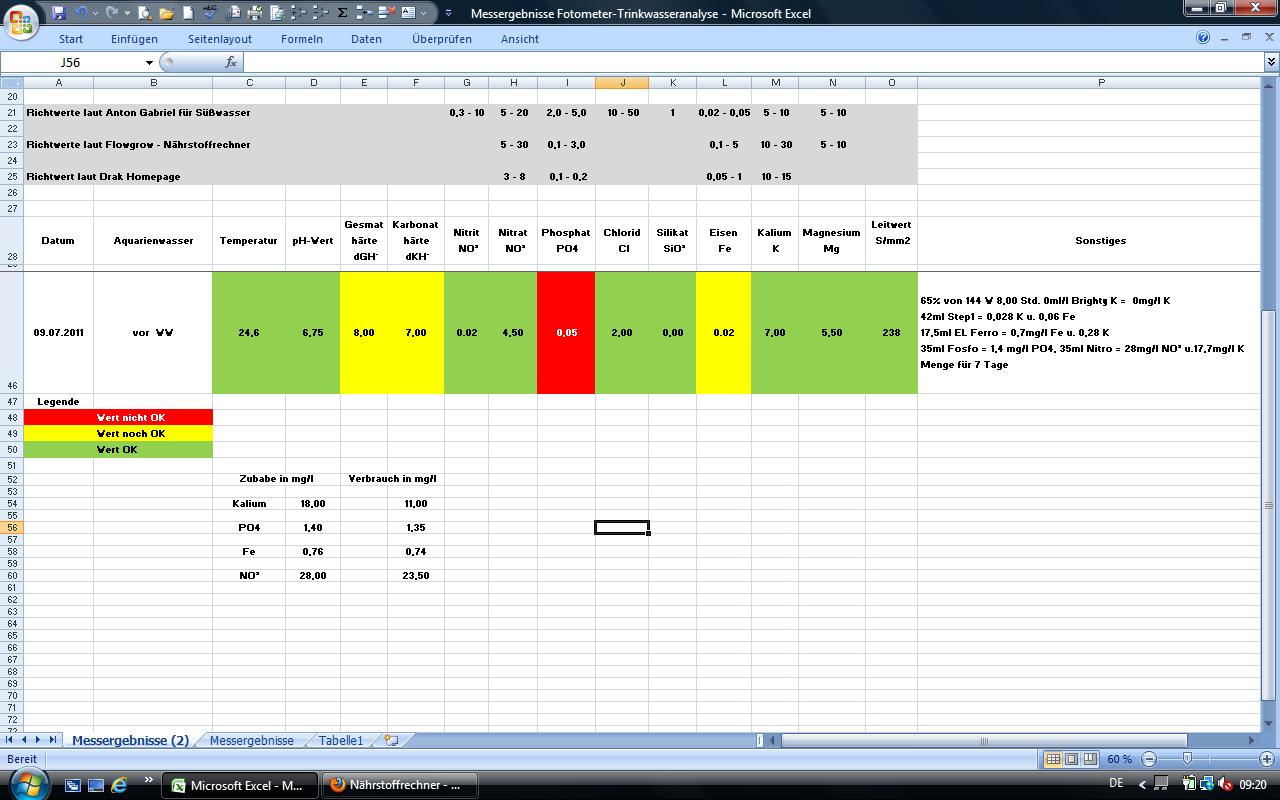Open Nährstoffrechner window from taskbar

[400, 785]
